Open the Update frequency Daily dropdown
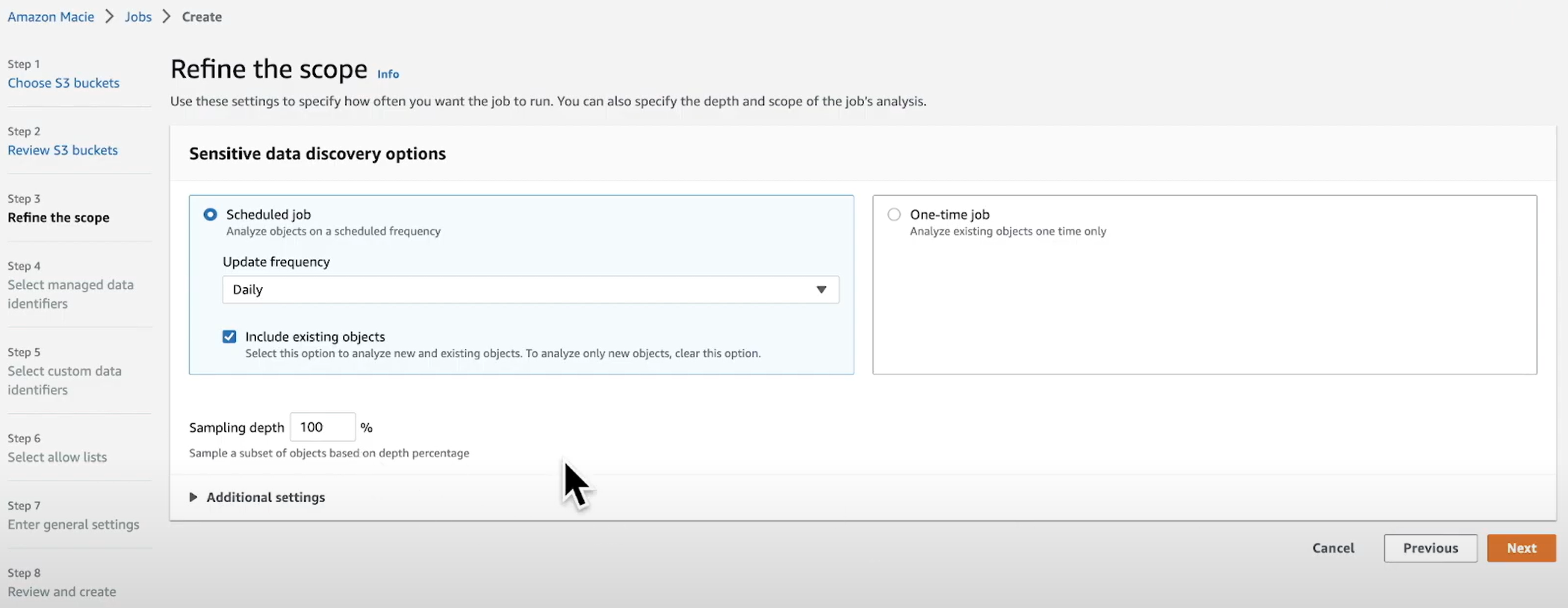This screenshot has height=608, width=1568. click(530, 290)
